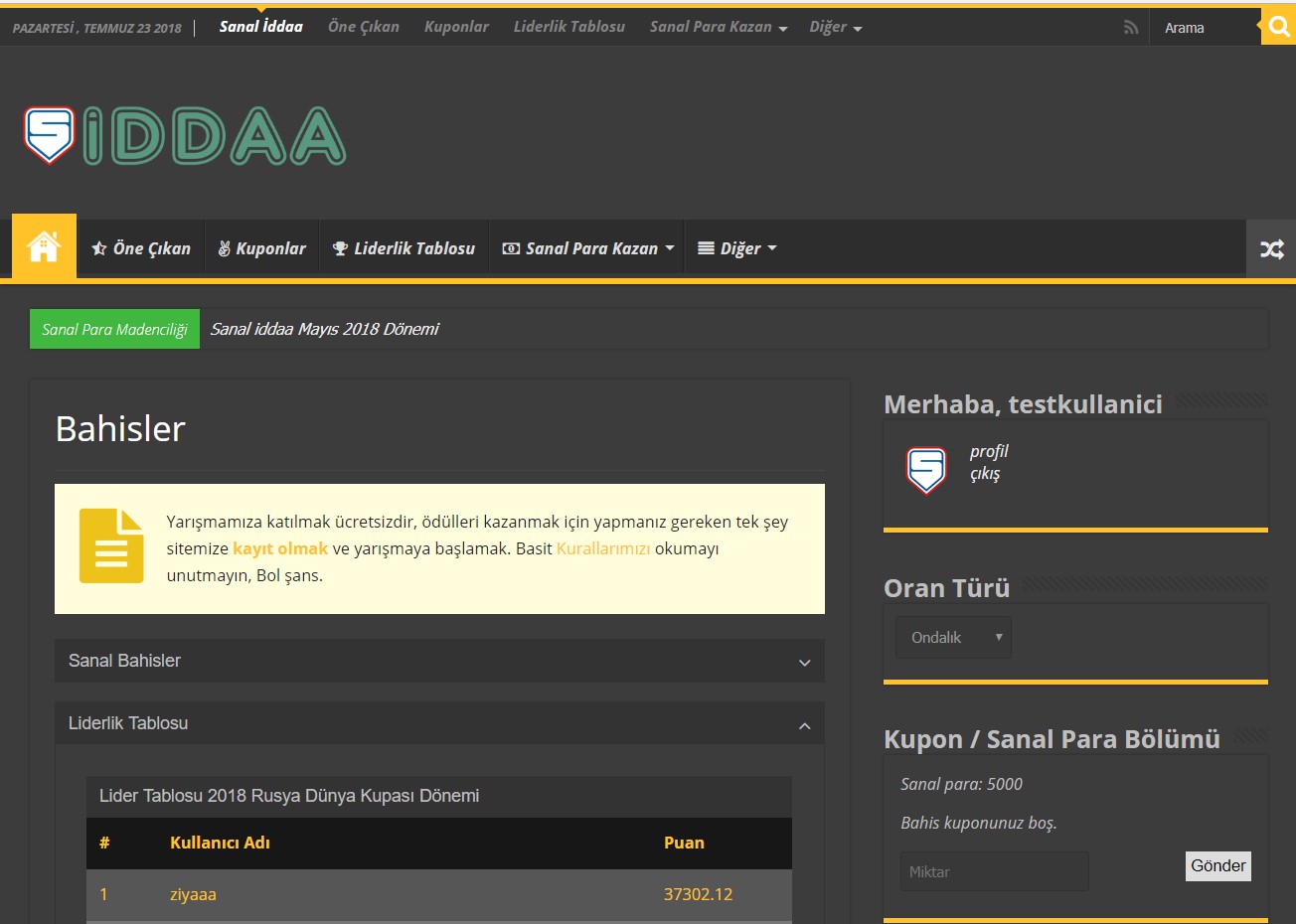Click the user avatar shield icon
Screen dimensions: 1296x924
coord(926,470)
